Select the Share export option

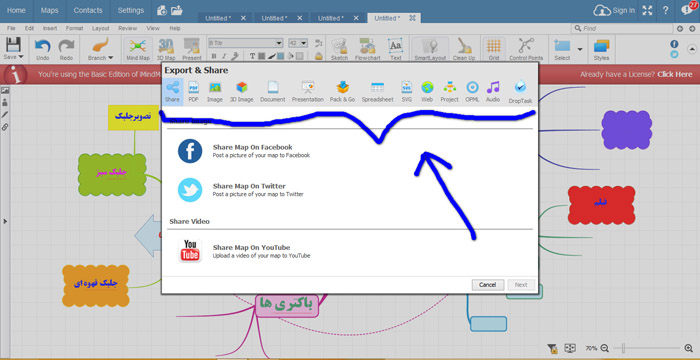pos(172,92)
